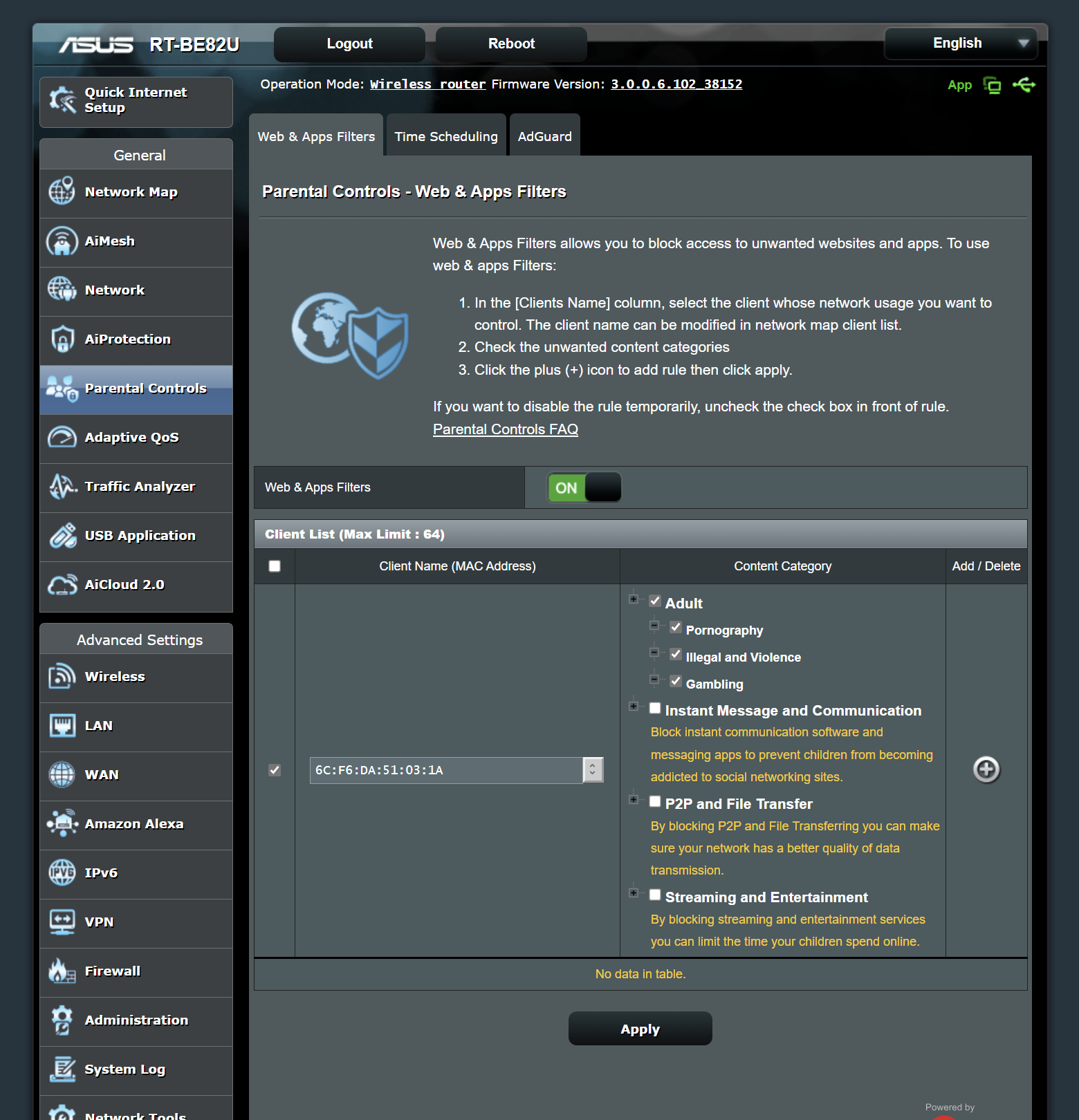The width and height of the screenshot is (1079, 1120).
Task: Click the USB Application icon
Action: [x=62, y=535]
